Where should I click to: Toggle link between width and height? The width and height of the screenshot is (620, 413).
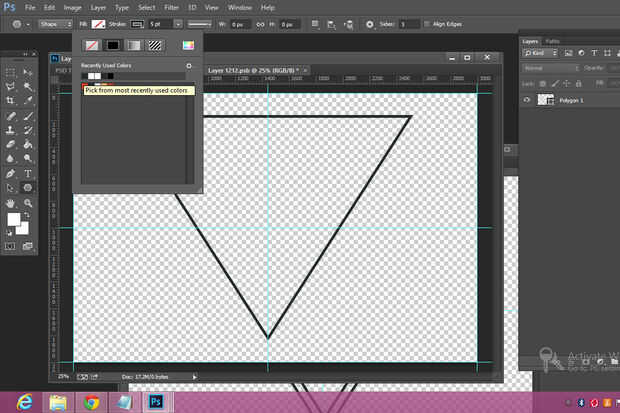[261, 23]
